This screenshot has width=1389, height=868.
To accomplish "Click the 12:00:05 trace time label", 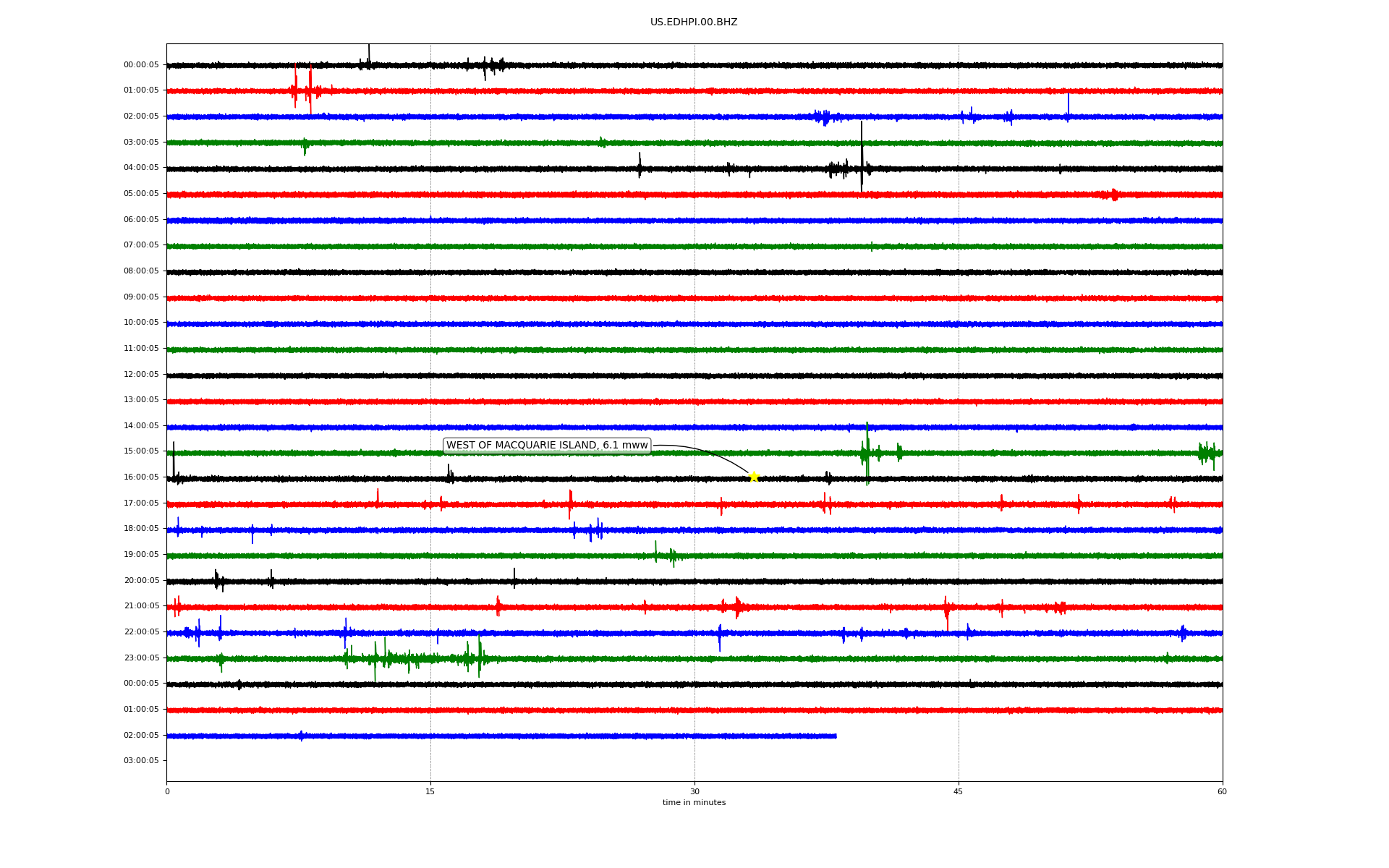I will 141,375.
